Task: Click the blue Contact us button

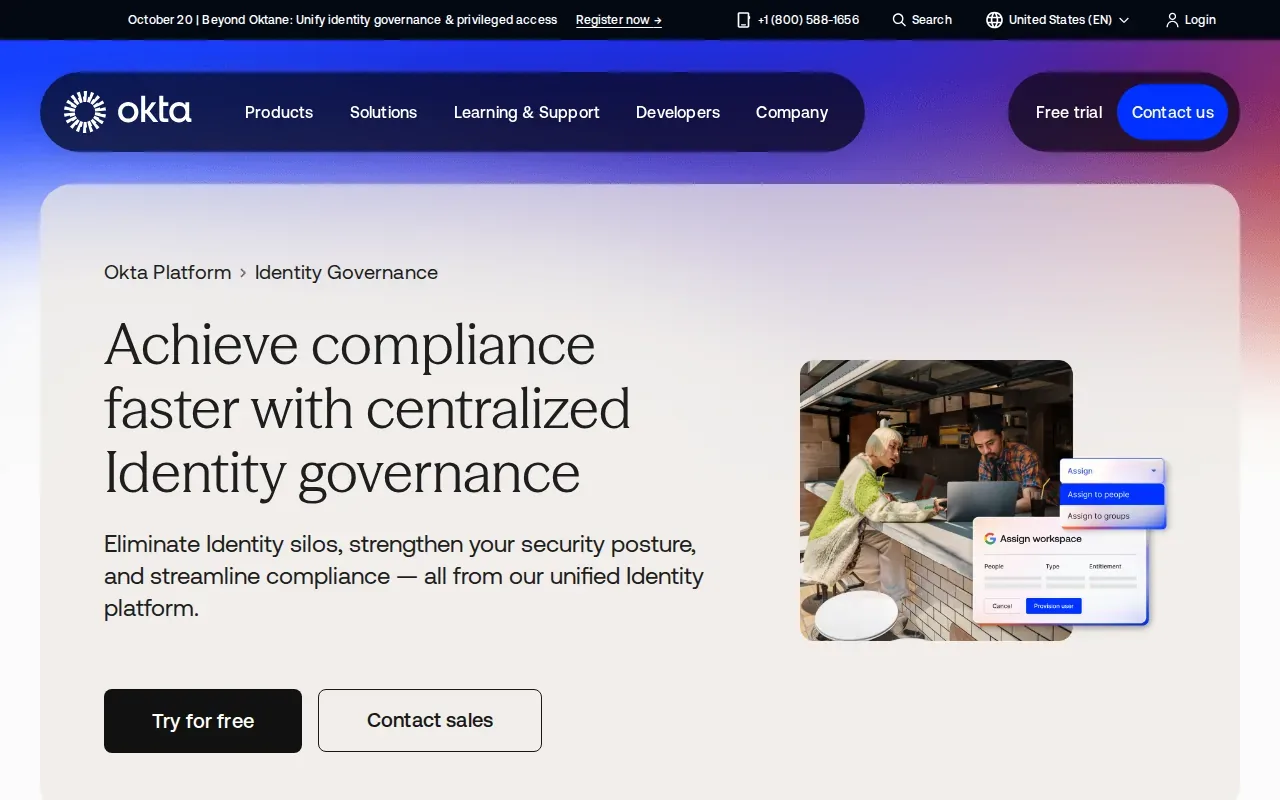Action: tap(1173, 112)
